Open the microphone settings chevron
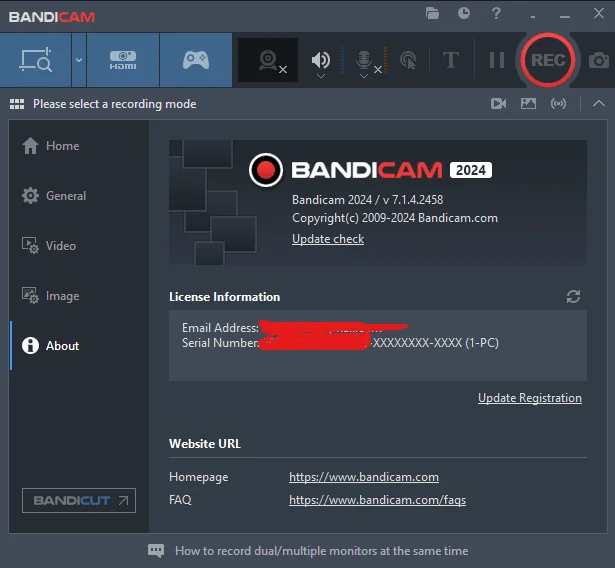This screenshot has height=568, width=615. coord(364,76)
